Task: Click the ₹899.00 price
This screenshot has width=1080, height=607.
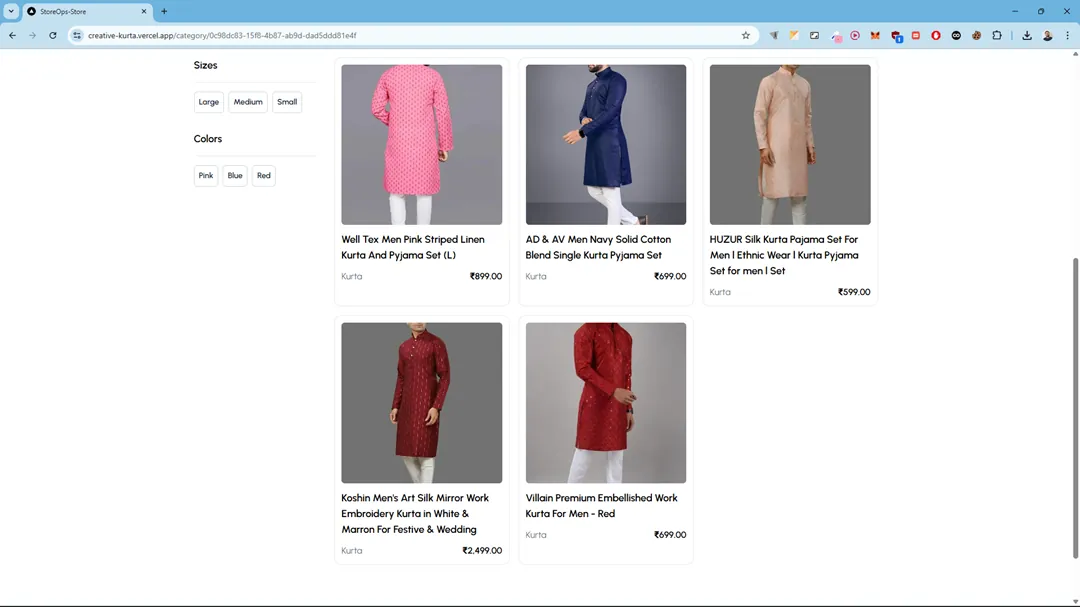Action: click(x=486, y=276)
